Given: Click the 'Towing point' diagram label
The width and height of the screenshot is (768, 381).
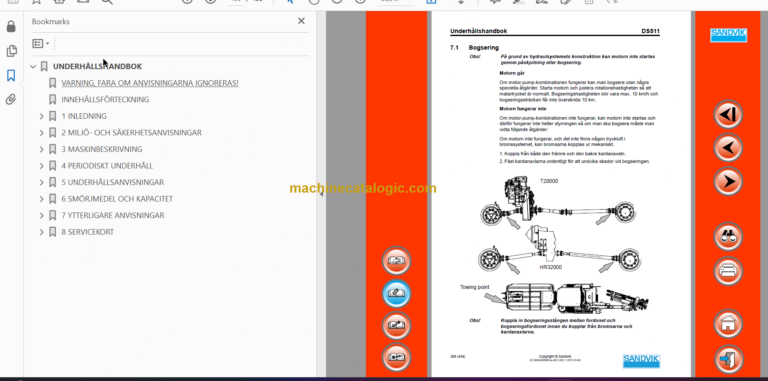Looking at the screenshot, I should point(475,287).
